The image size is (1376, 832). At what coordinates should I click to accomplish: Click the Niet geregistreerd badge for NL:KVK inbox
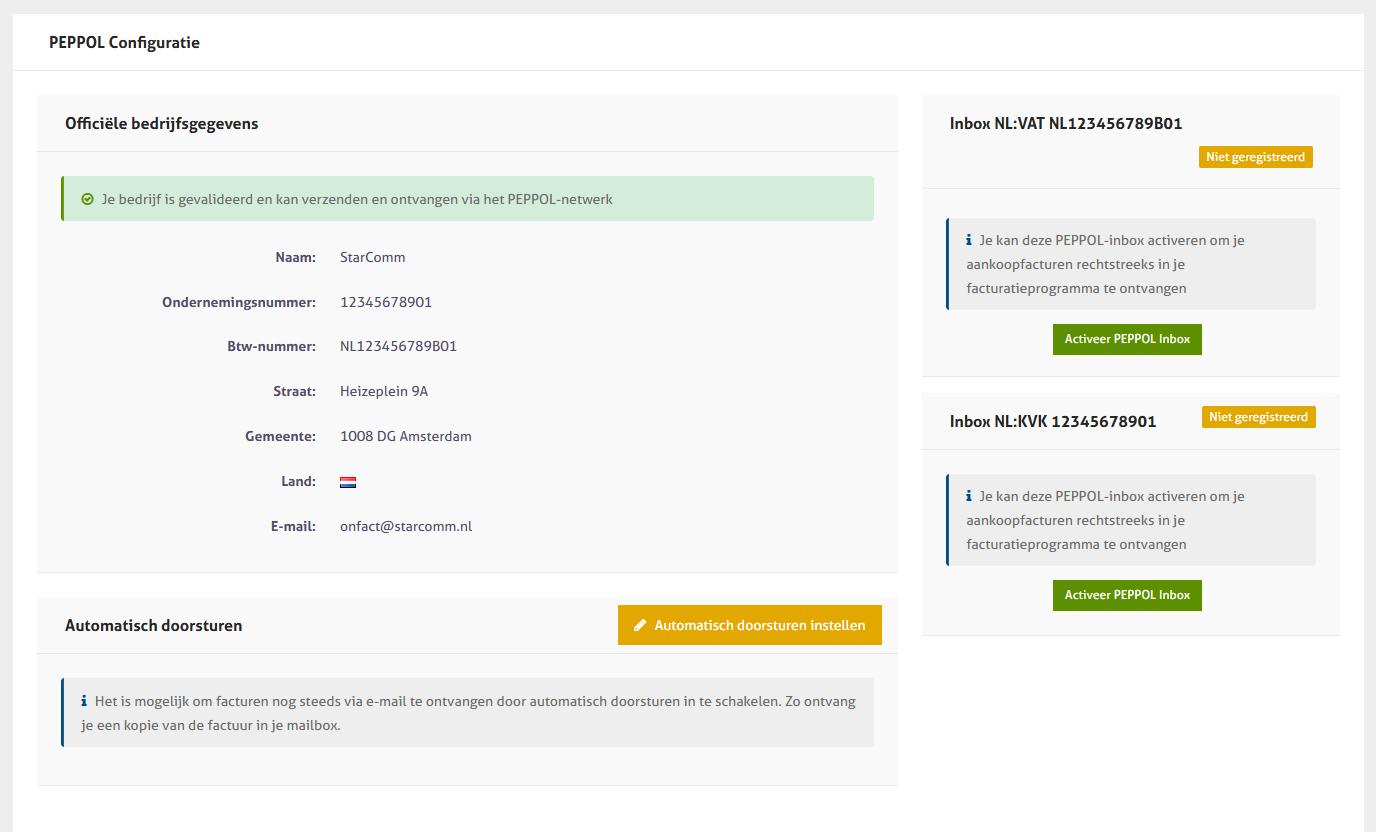click(1258, 417)
